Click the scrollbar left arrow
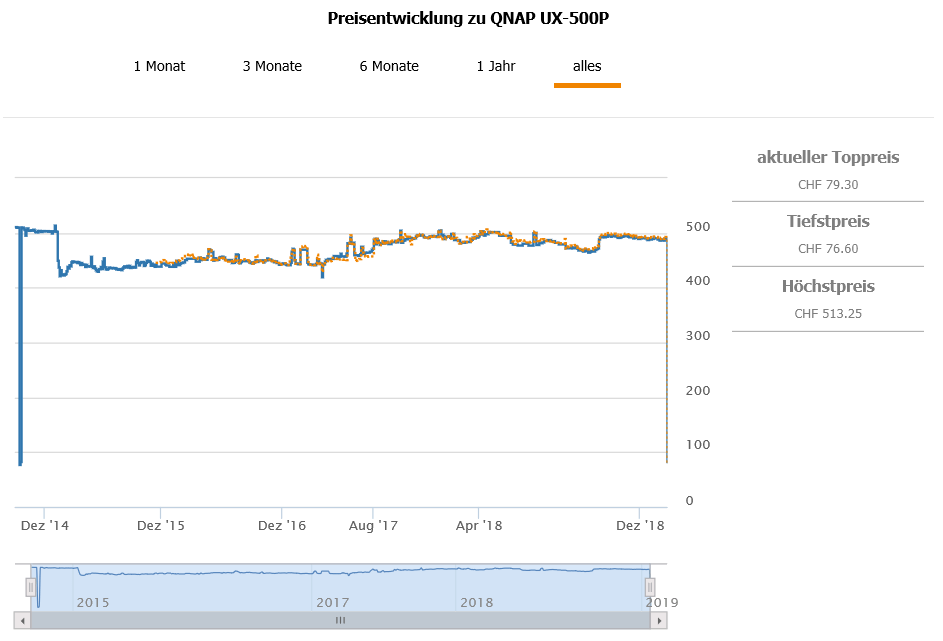 tap(21, 620)
